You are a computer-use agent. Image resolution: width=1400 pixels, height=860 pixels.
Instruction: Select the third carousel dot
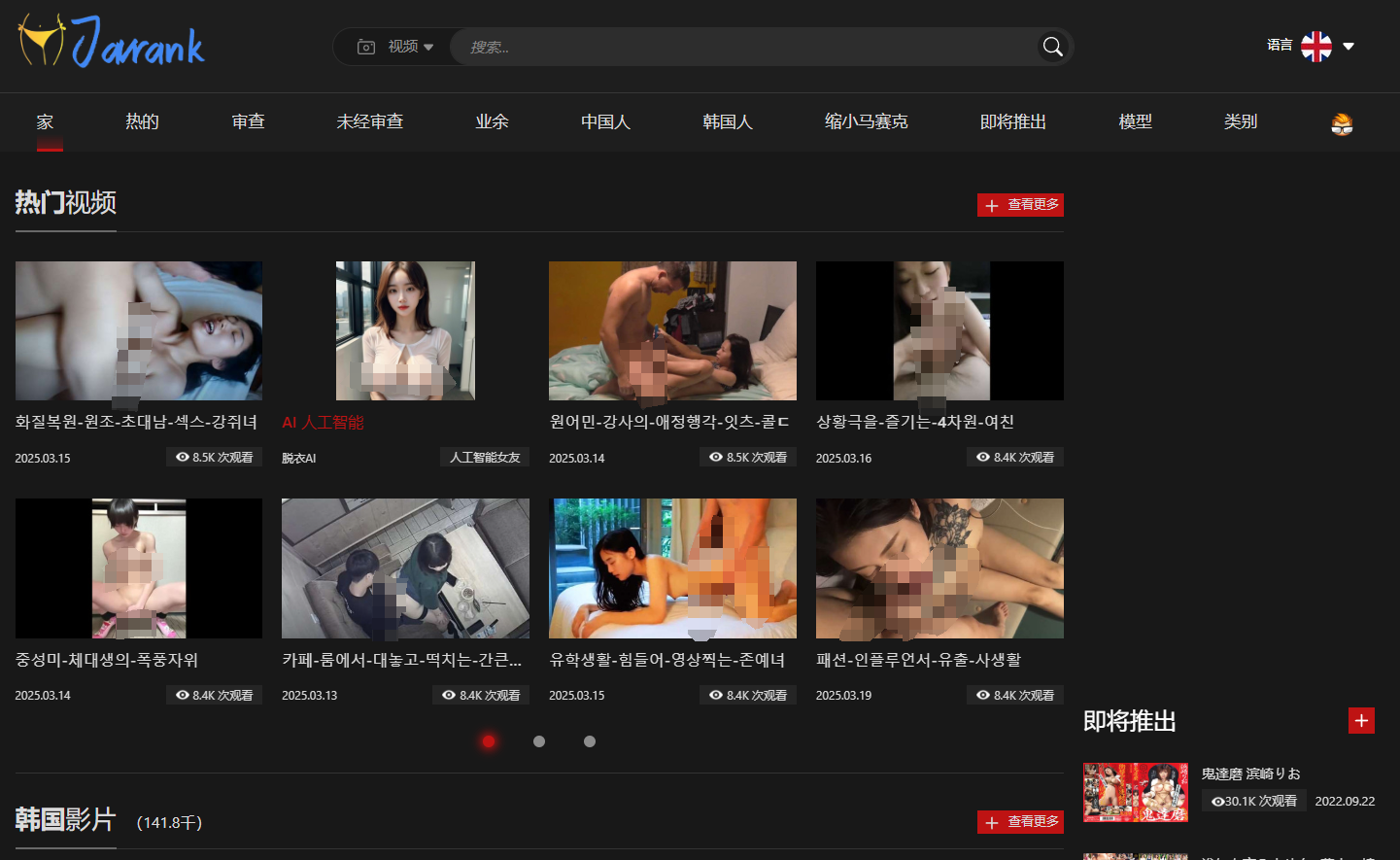click(590, 741)
